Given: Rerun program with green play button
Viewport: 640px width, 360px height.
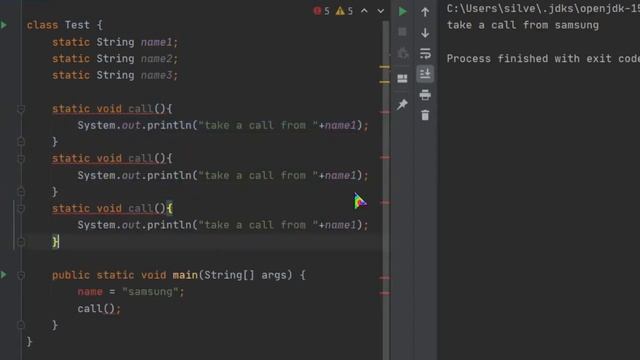Looking at the screenshot, I should tap(402, 11).
